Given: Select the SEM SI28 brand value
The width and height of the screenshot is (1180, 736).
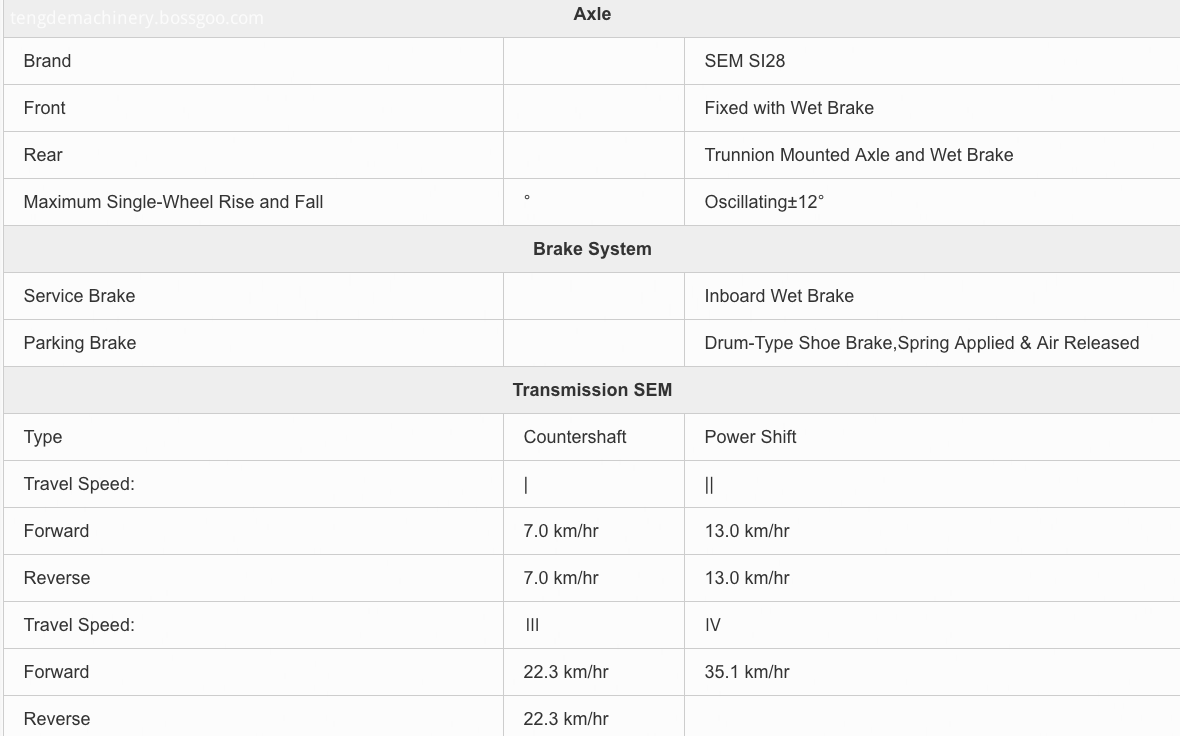Looking at the screenshot, I should click(744, 61).
